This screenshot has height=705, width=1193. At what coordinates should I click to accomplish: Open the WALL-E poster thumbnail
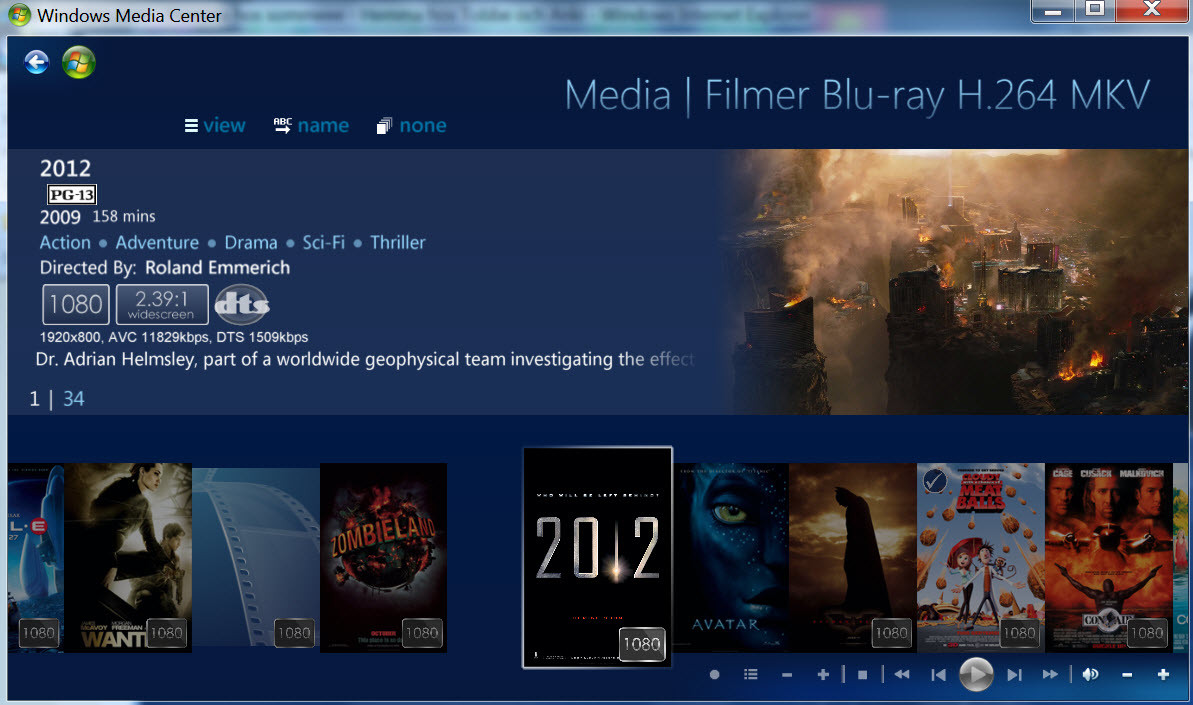[36, 557]
